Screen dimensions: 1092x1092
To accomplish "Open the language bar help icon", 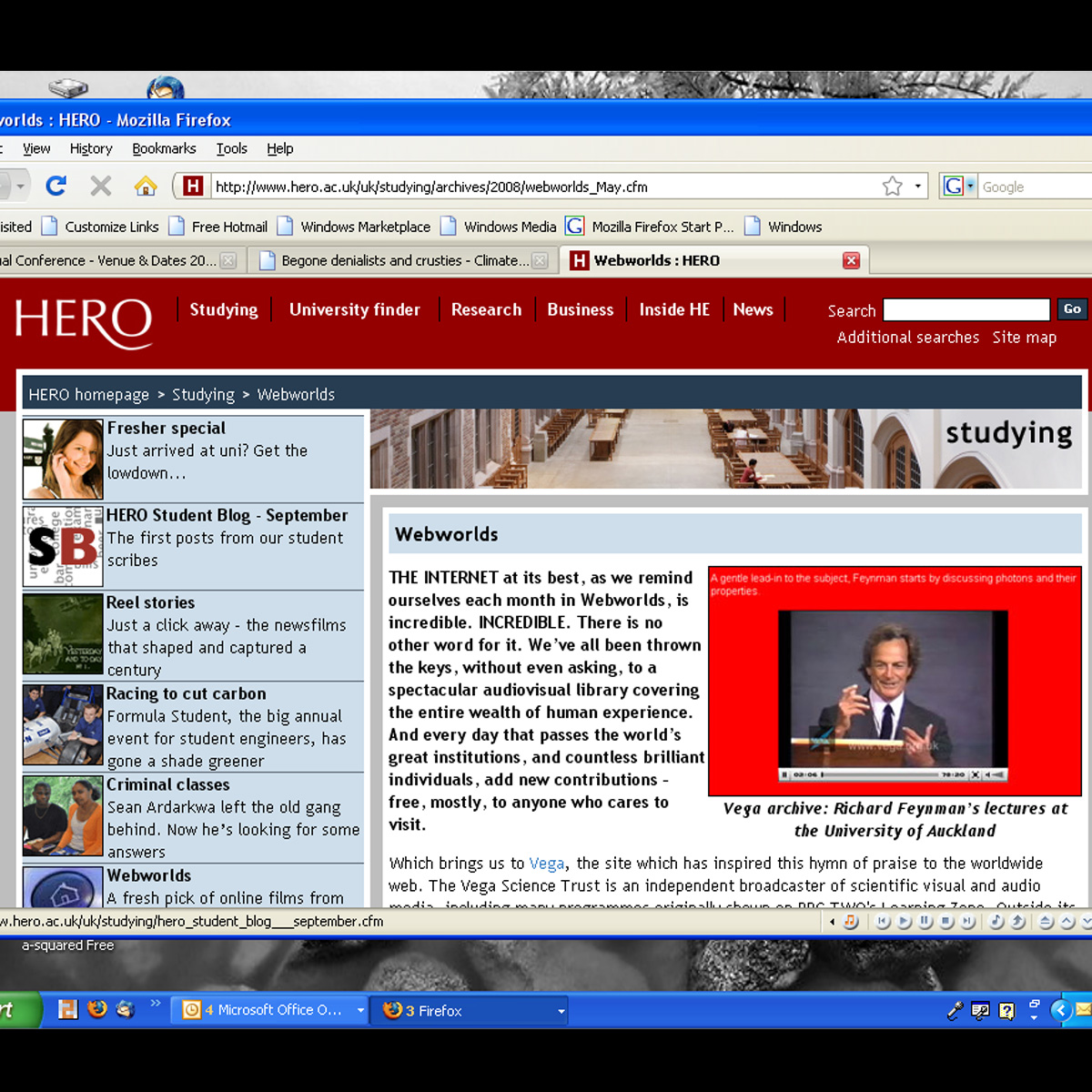I will (x=1006, y=1010).
